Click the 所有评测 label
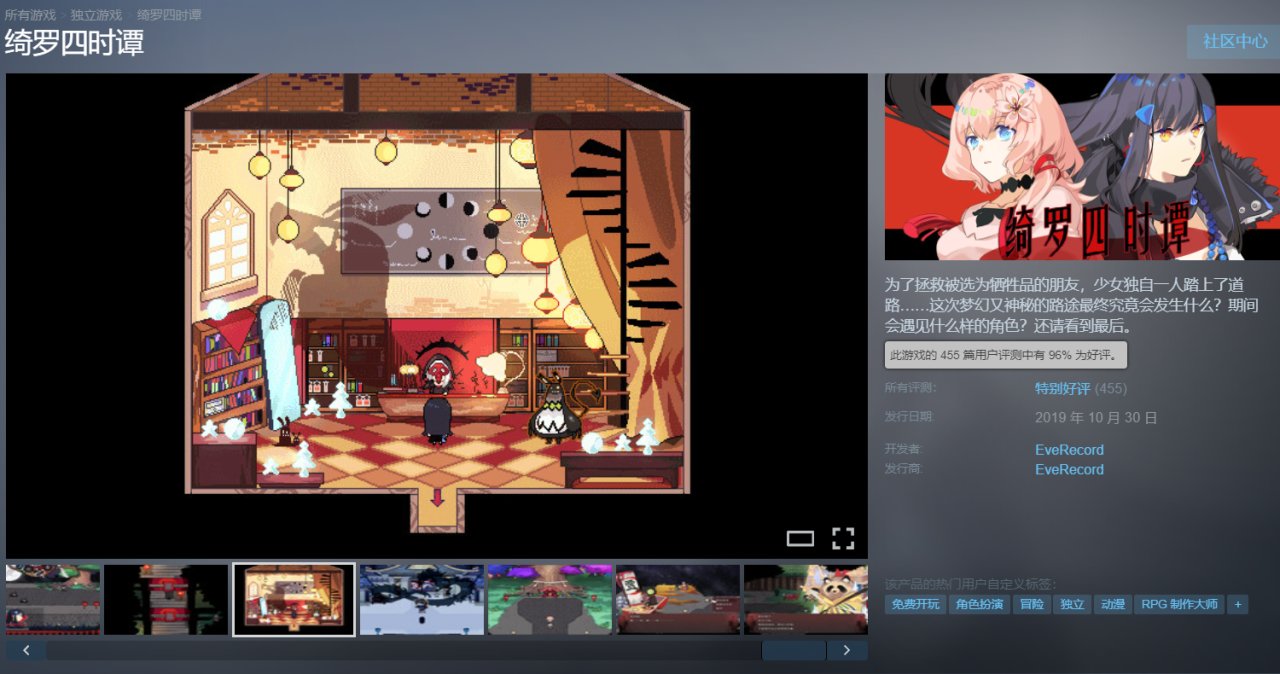This screenshot has width=1280, height=674. point(909,388)
